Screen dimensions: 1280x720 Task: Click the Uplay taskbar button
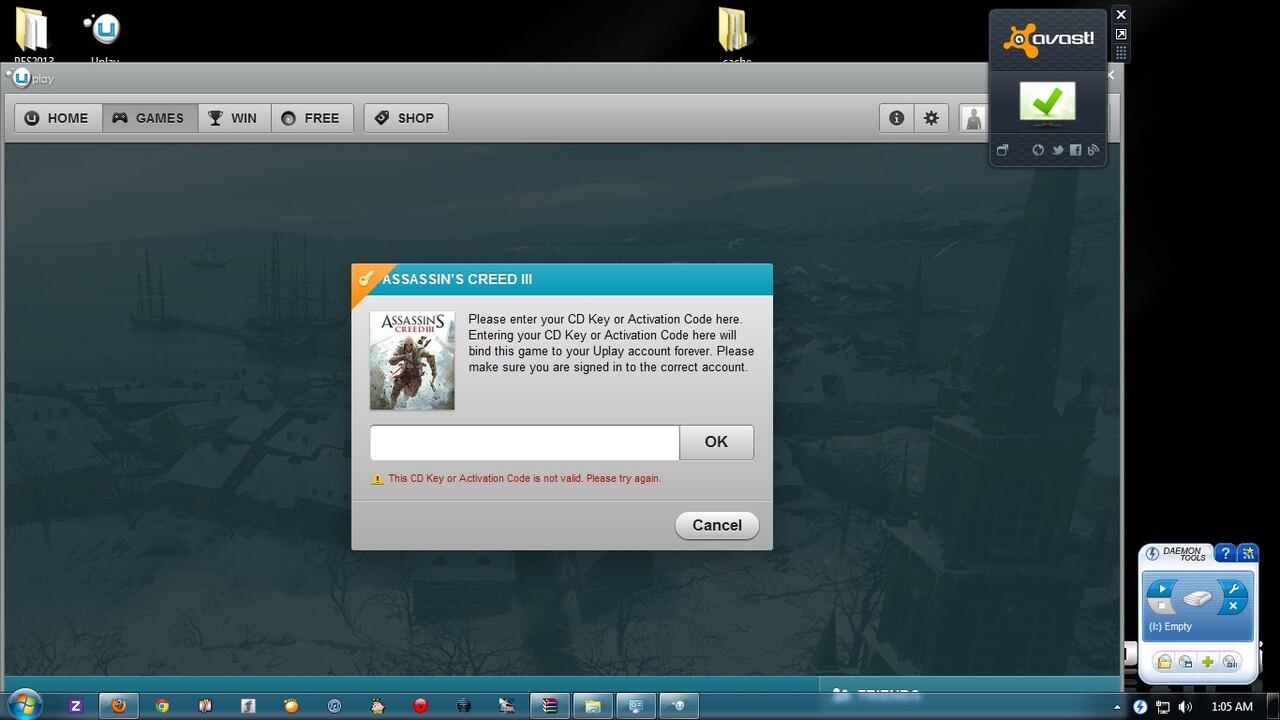(x=679, y=706)
